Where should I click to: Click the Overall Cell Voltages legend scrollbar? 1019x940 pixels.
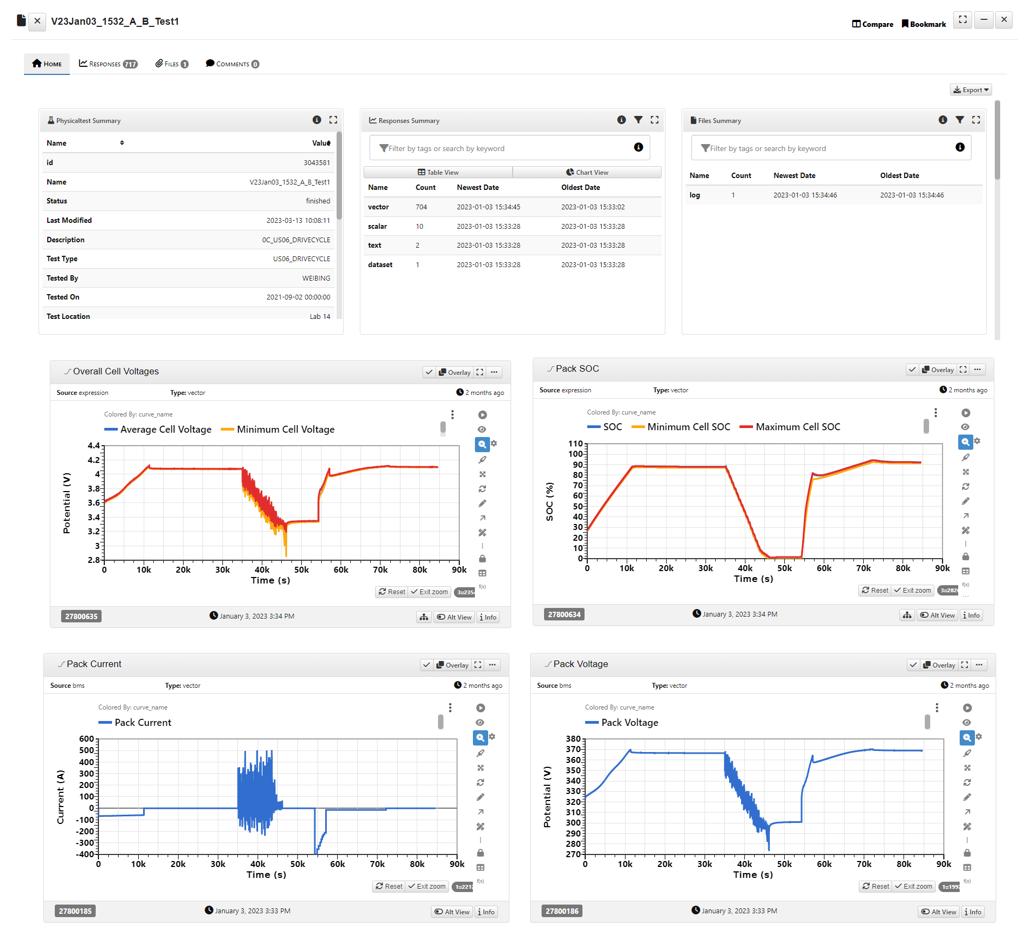click(443, 427)
